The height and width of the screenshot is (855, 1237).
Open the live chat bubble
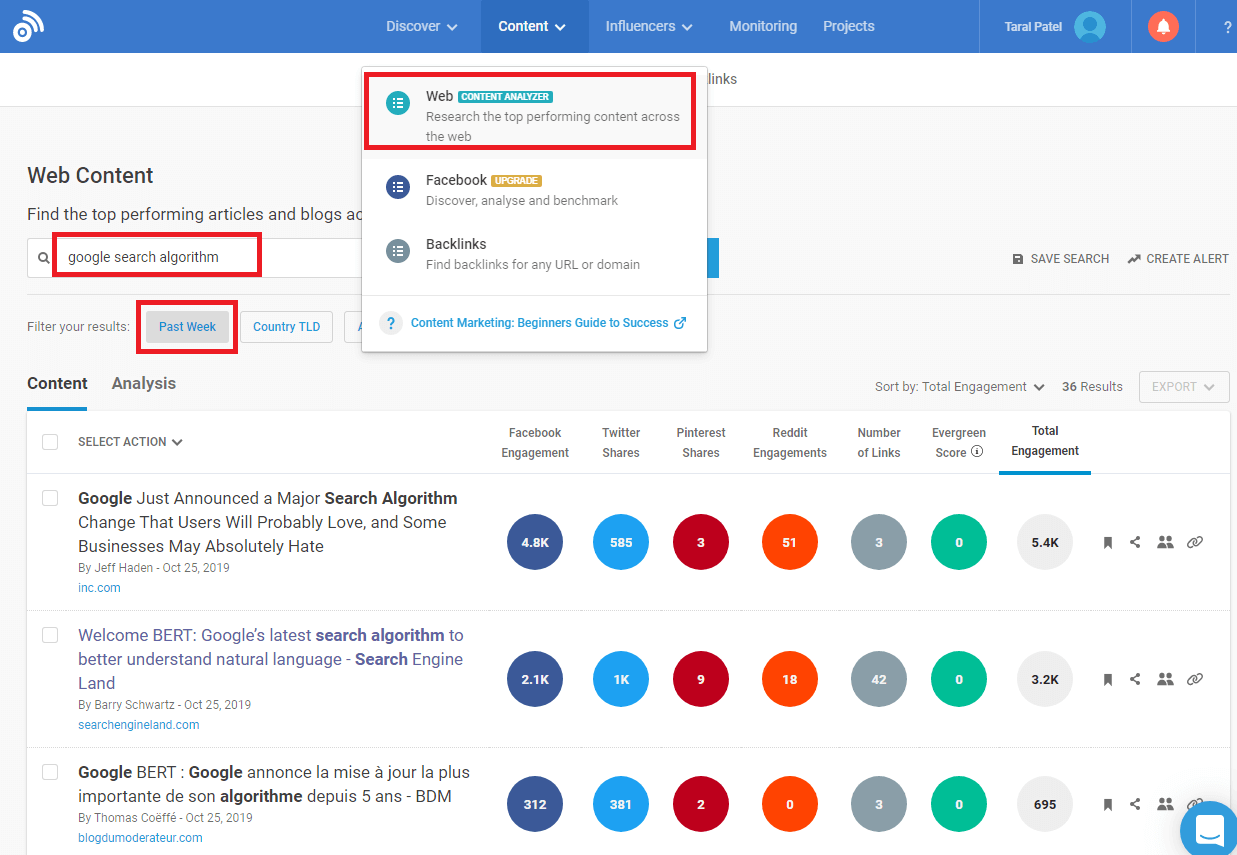(1208, 829)
